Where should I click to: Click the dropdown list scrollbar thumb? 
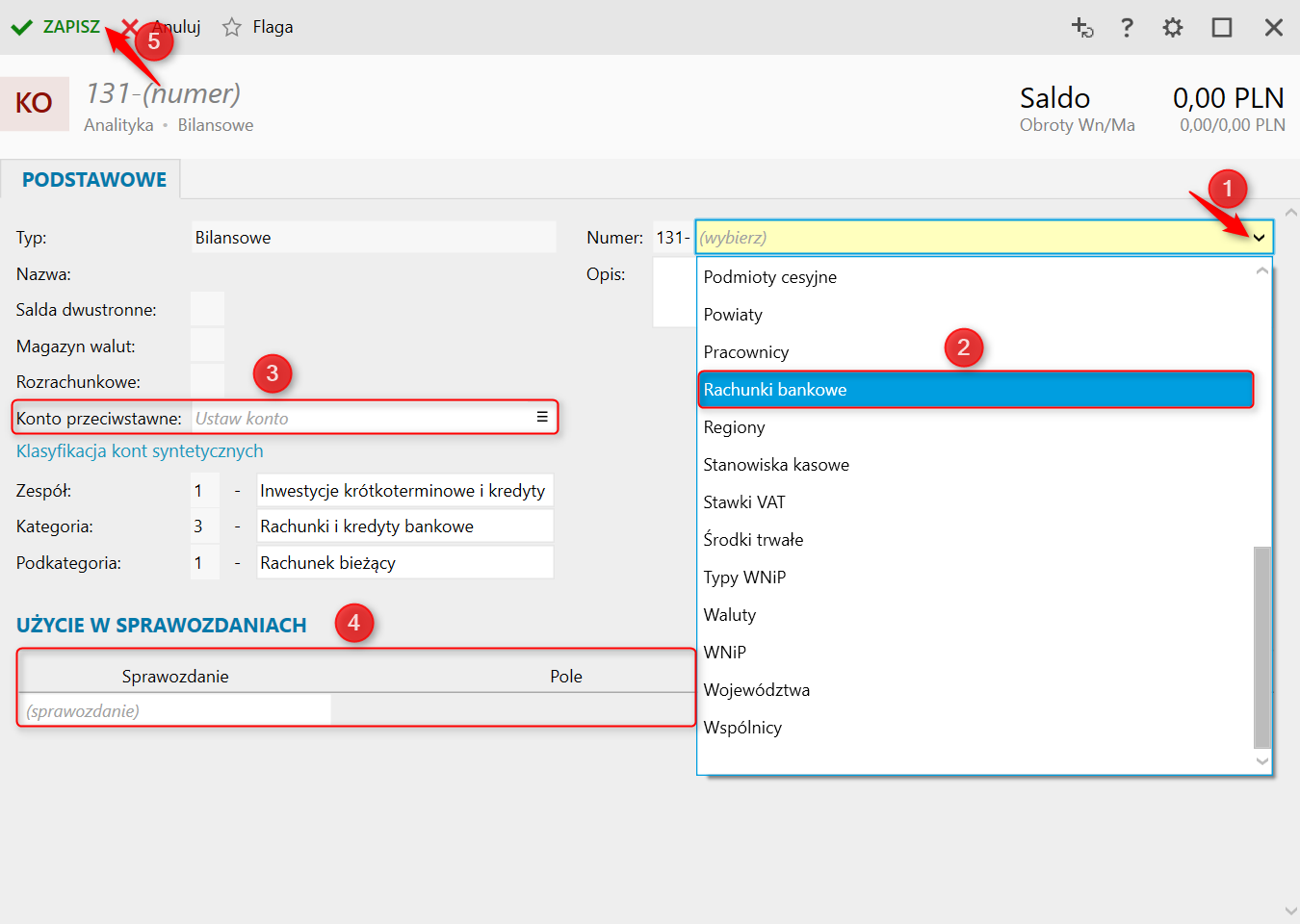click(x=1262, y=645)
